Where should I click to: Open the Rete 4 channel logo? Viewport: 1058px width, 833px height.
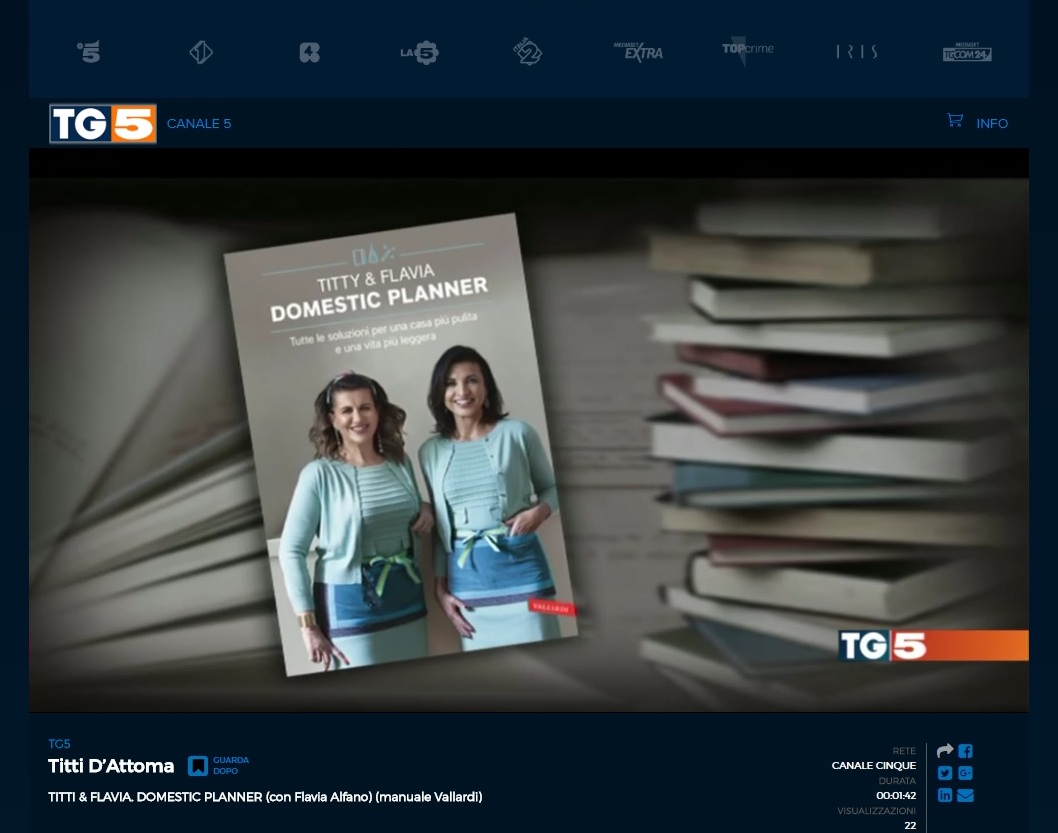pyautogui.click(x=310, y=53)
